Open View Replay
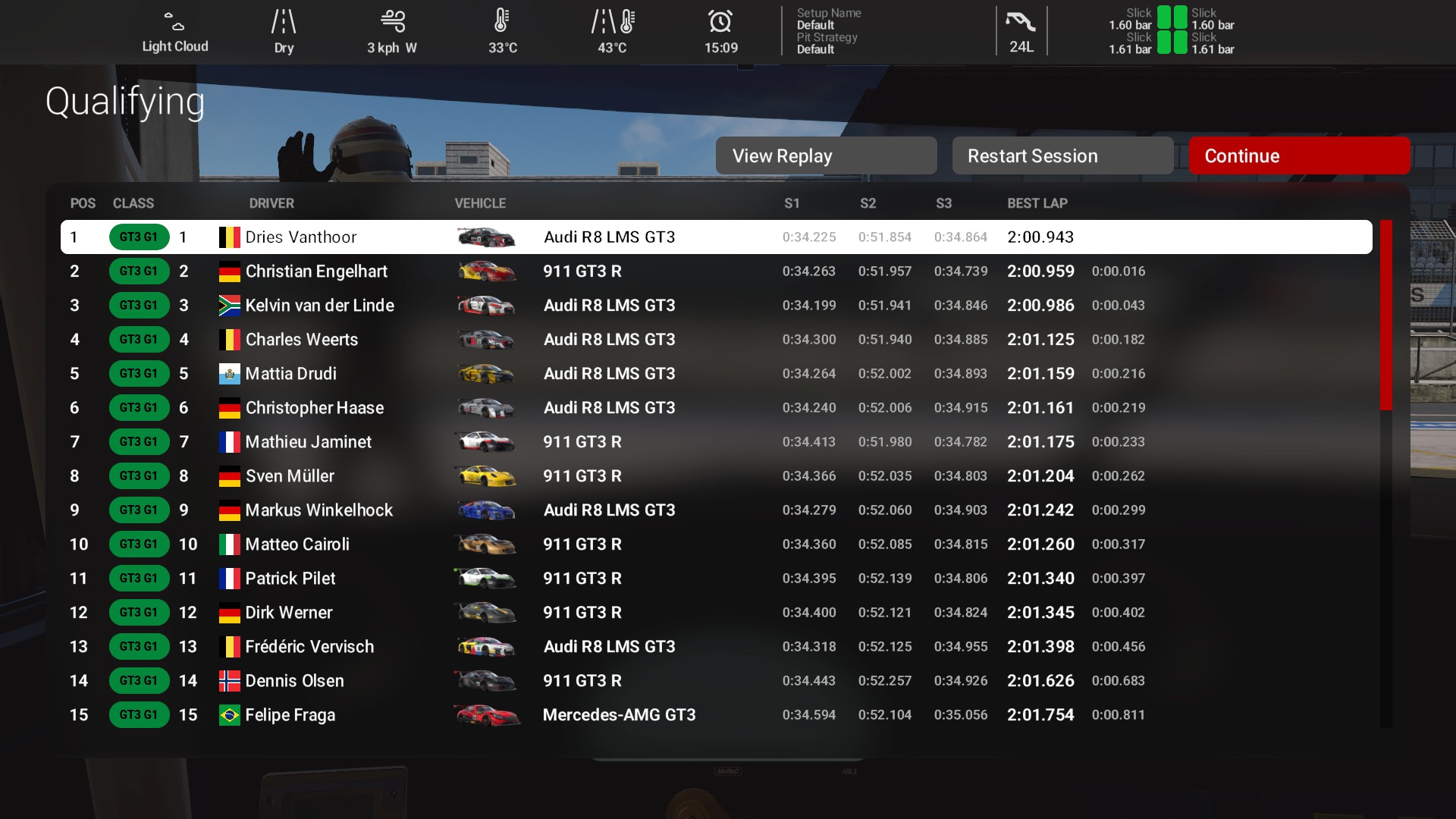Viewport: 1456px width, 819px height. coord(826,155)
